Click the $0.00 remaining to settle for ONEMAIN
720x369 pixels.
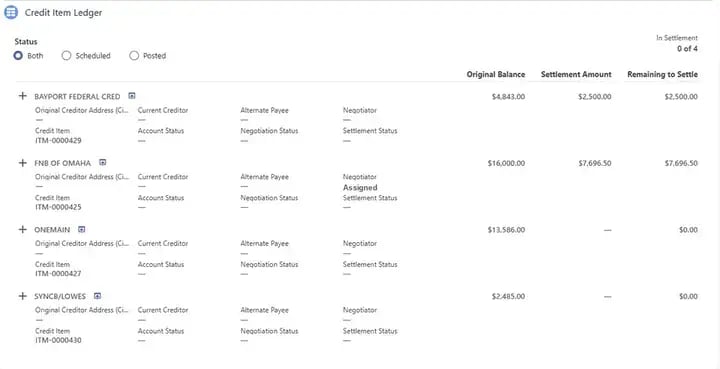688,230
